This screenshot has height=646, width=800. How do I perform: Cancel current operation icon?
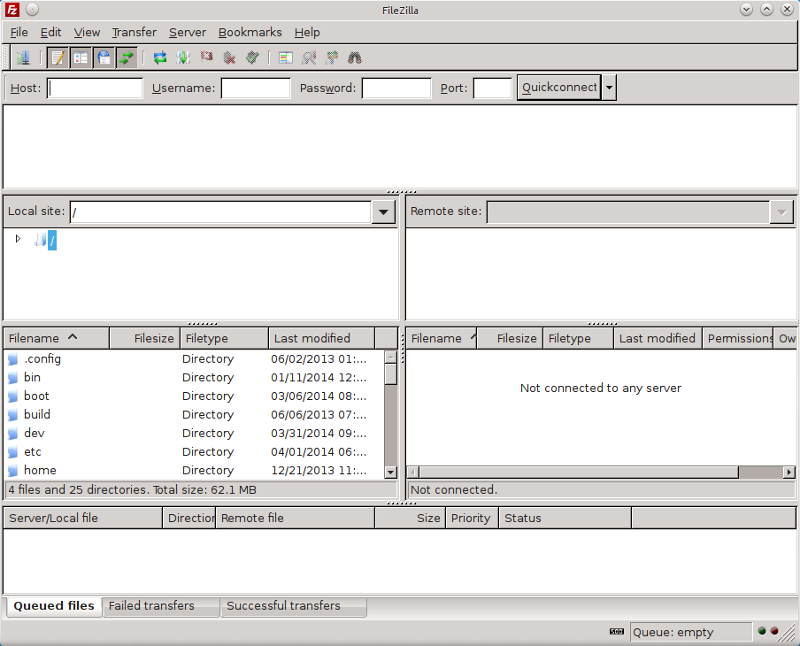tap(207, 57)
